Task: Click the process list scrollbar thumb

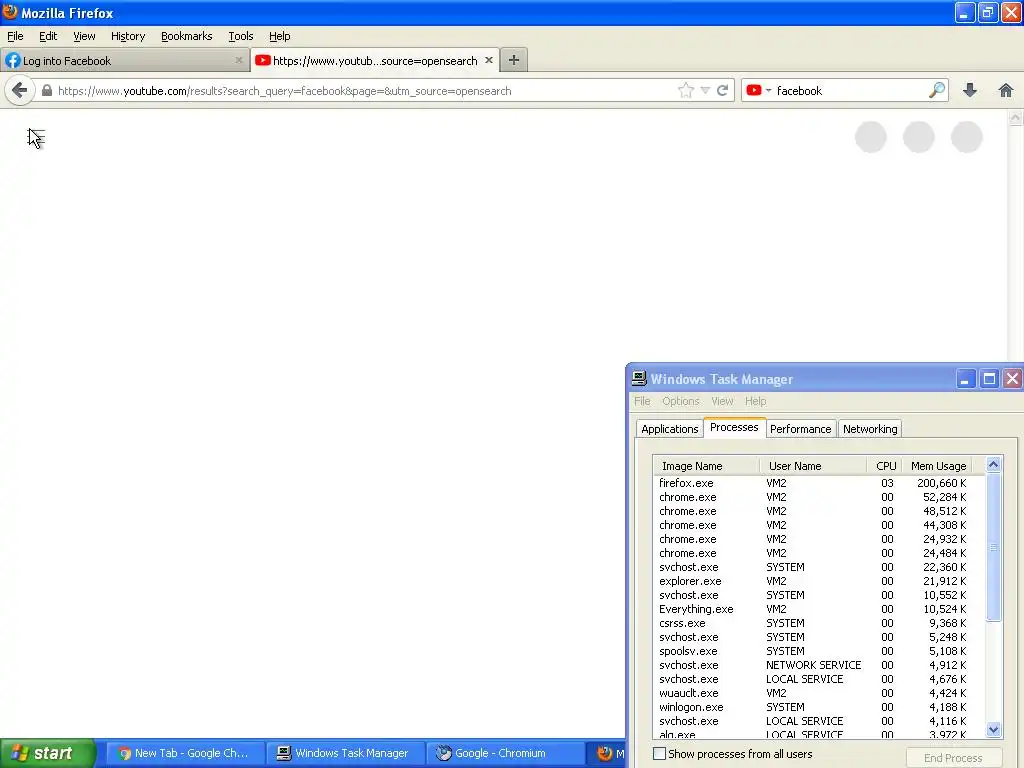Action: click(x=993, y=547)
